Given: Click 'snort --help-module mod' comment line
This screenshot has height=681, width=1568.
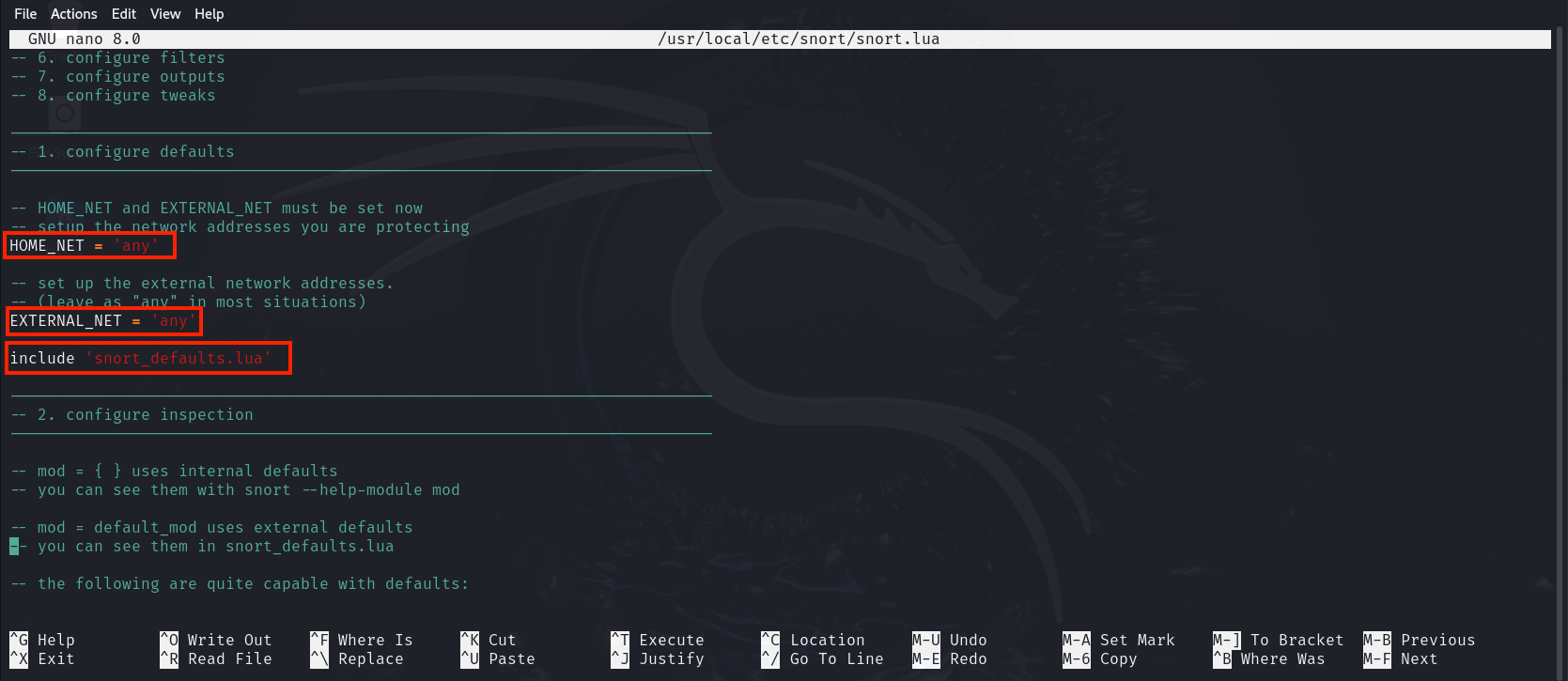Looking at the screenshot, I should pos(235,489).
